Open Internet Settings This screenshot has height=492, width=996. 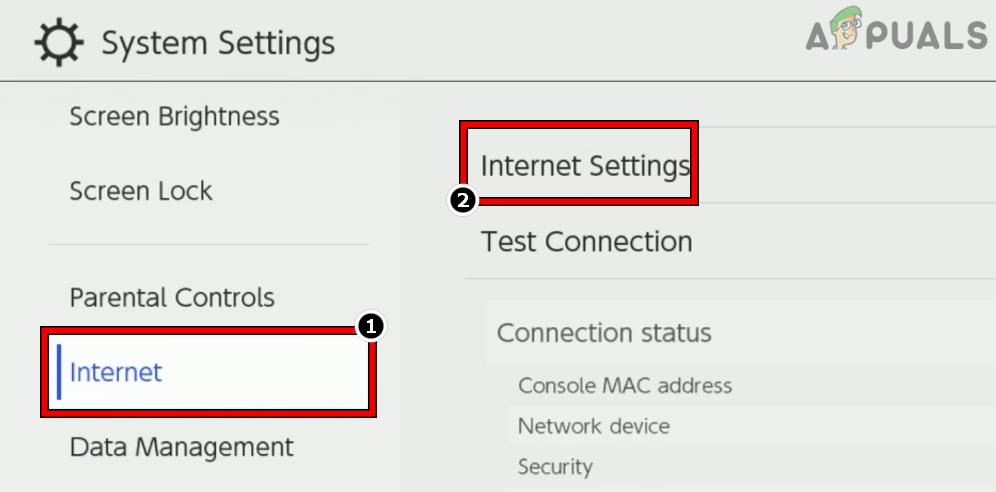click(x=585, y=165)
